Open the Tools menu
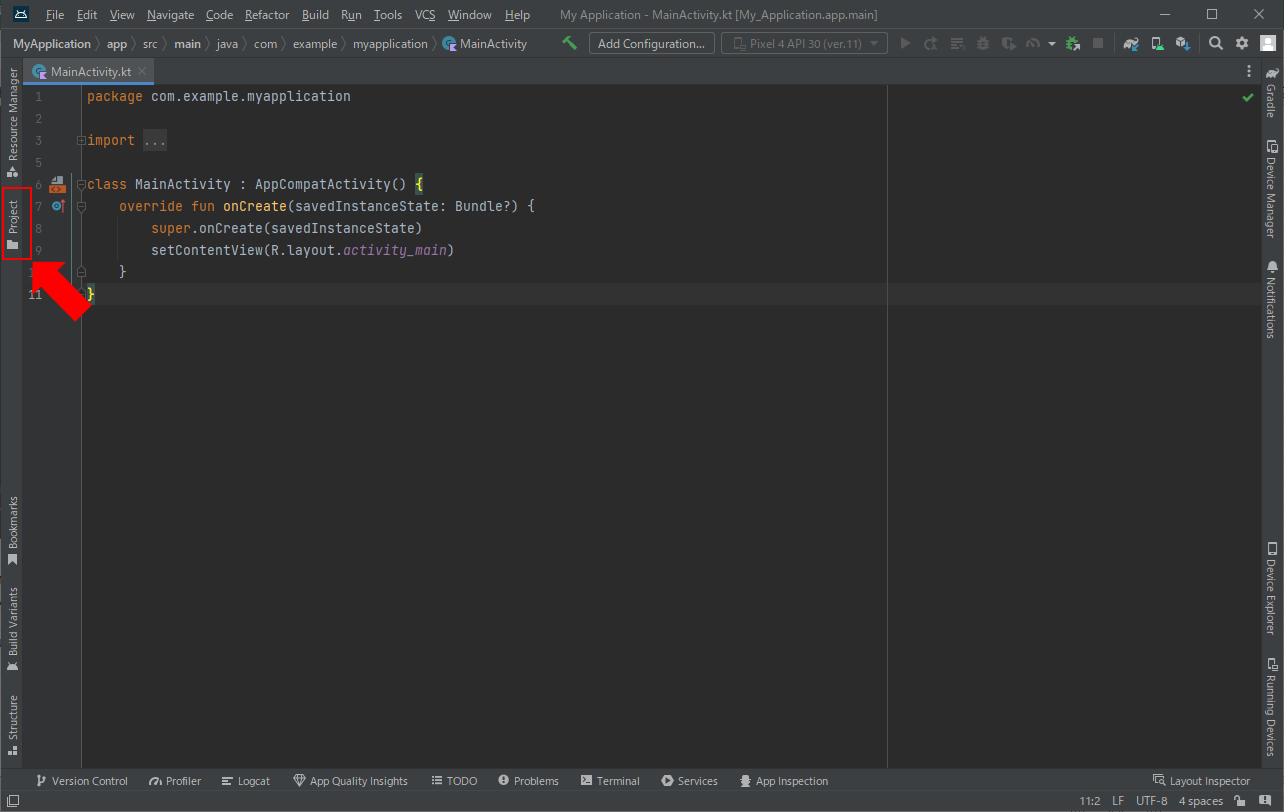 [x=388, y=15]
